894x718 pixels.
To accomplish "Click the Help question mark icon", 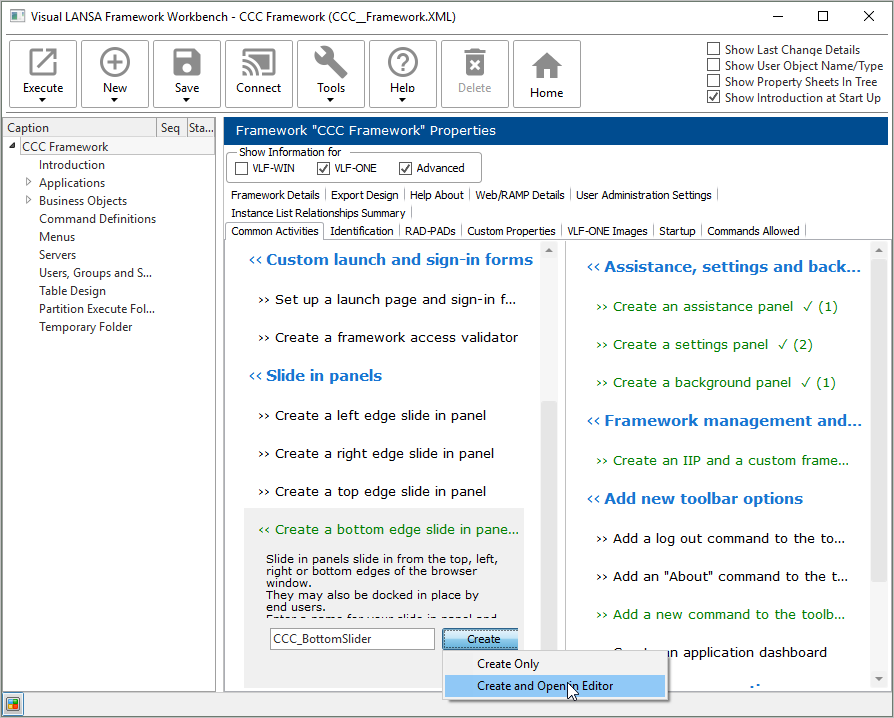I will pyautogui.click(x=403, y=64).
